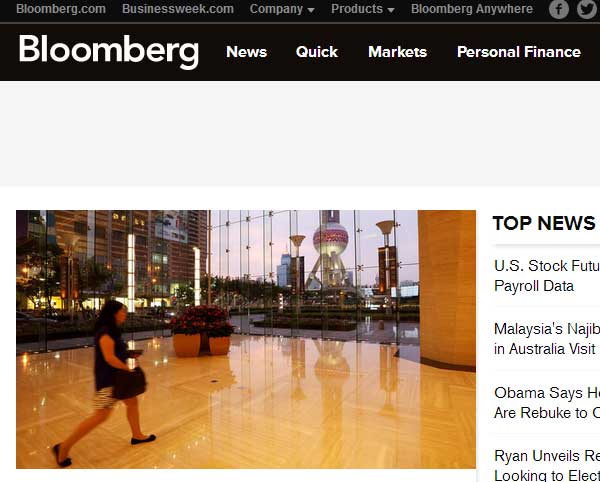Select the News tab
Viewport: 600px width, 482px height.
pyautogui.click(x=246, y=52)
